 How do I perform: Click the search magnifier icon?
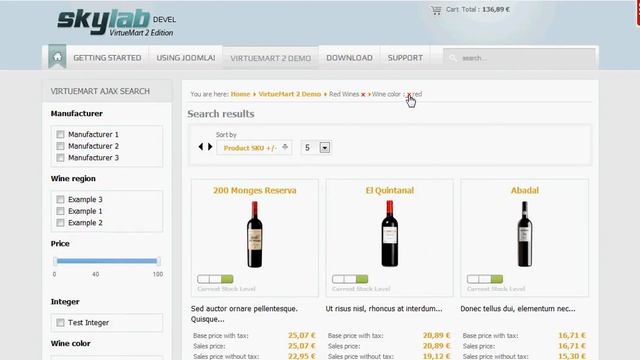pyautogui.click(x=453, y=58)
